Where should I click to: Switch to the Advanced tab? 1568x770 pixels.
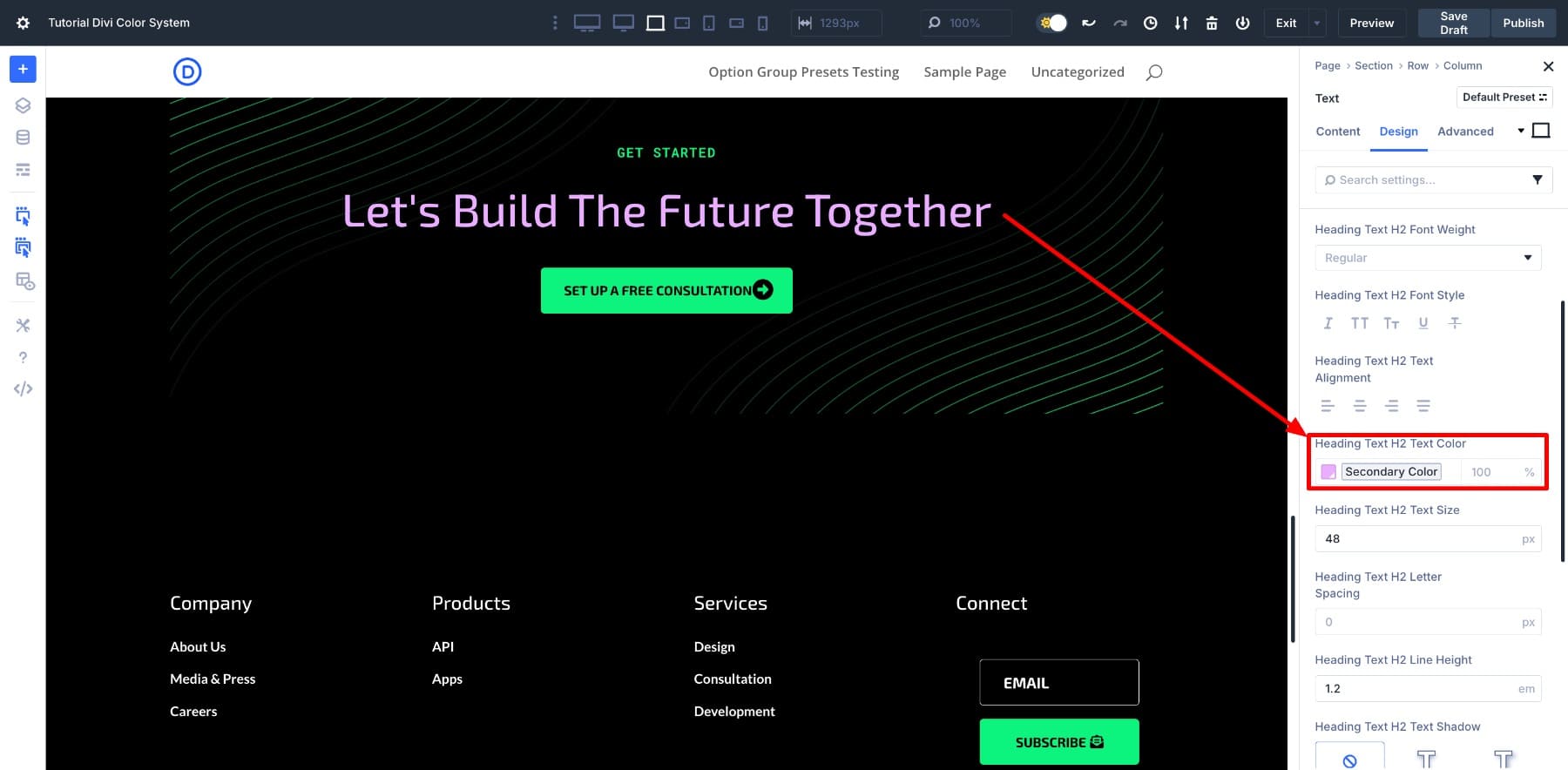click(1464, 132)
